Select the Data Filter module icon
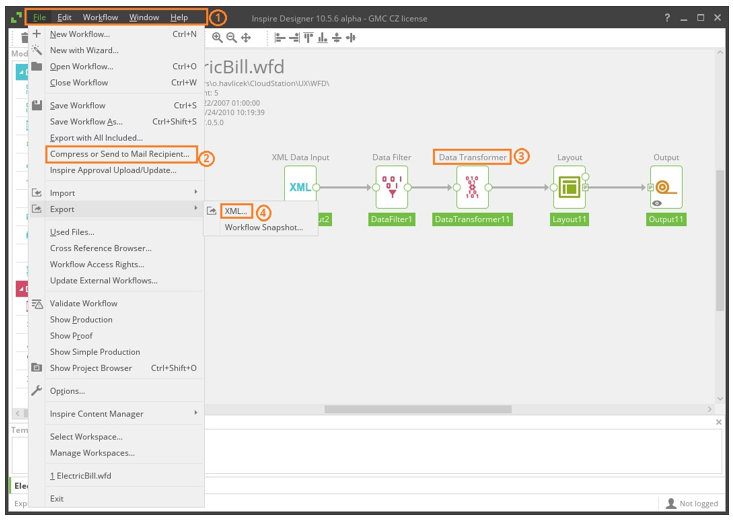Viewport: 733px width, 521px height. [392, 187]
